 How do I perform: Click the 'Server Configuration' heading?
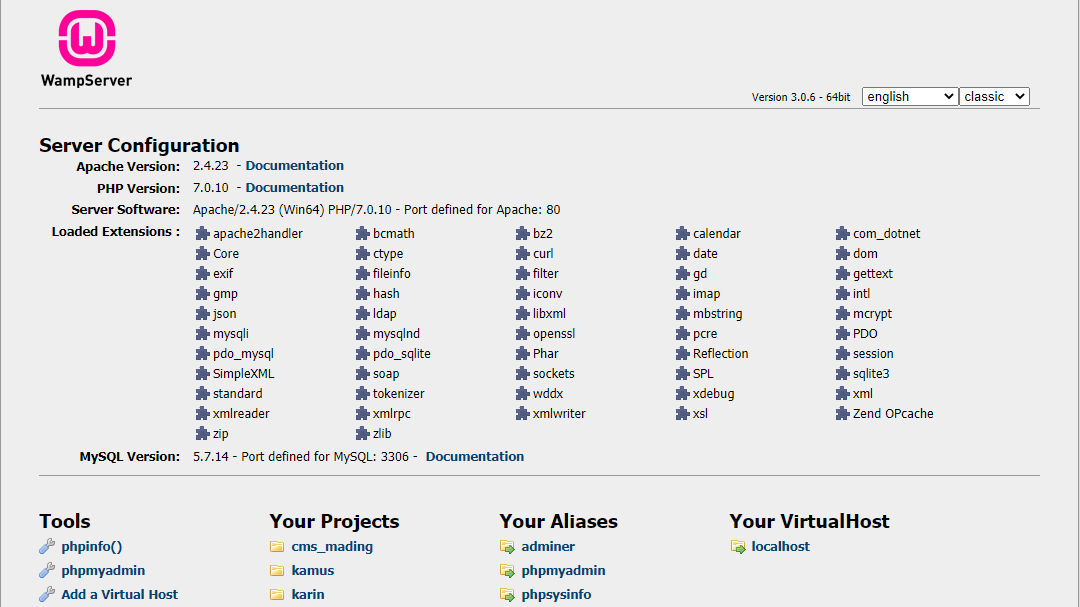[x=139, y=145]
